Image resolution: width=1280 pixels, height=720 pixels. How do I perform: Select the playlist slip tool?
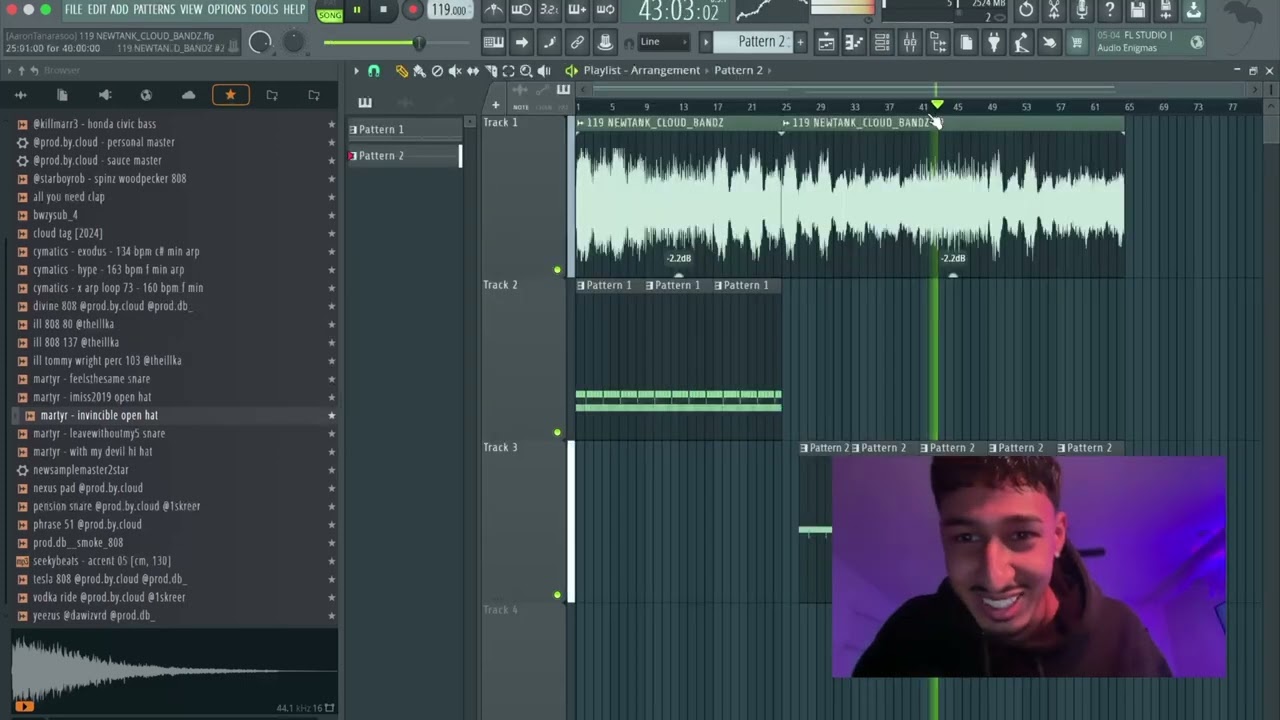473,71
